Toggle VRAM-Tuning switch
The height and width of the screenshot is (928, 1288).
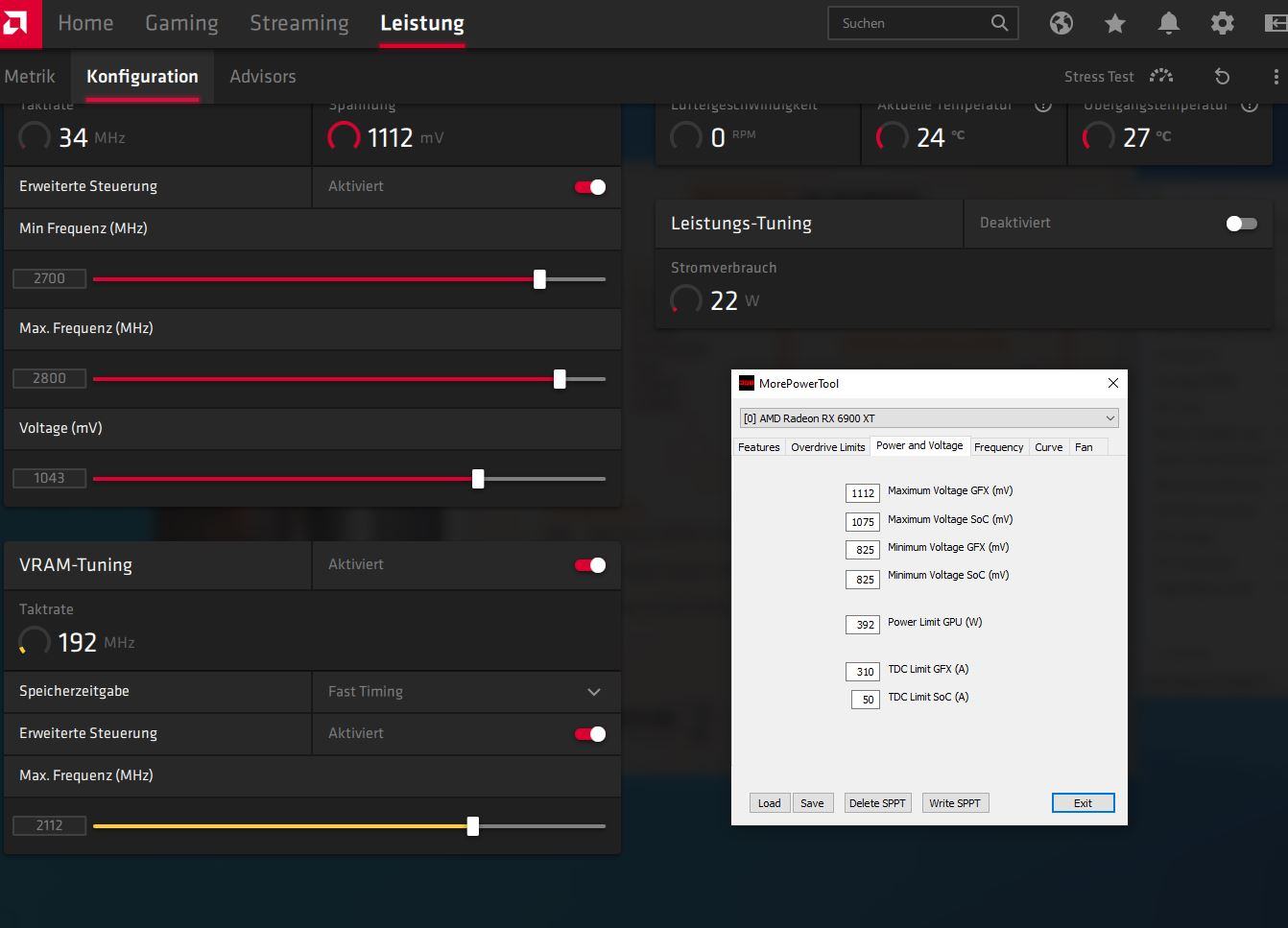(x=590, y=565)
